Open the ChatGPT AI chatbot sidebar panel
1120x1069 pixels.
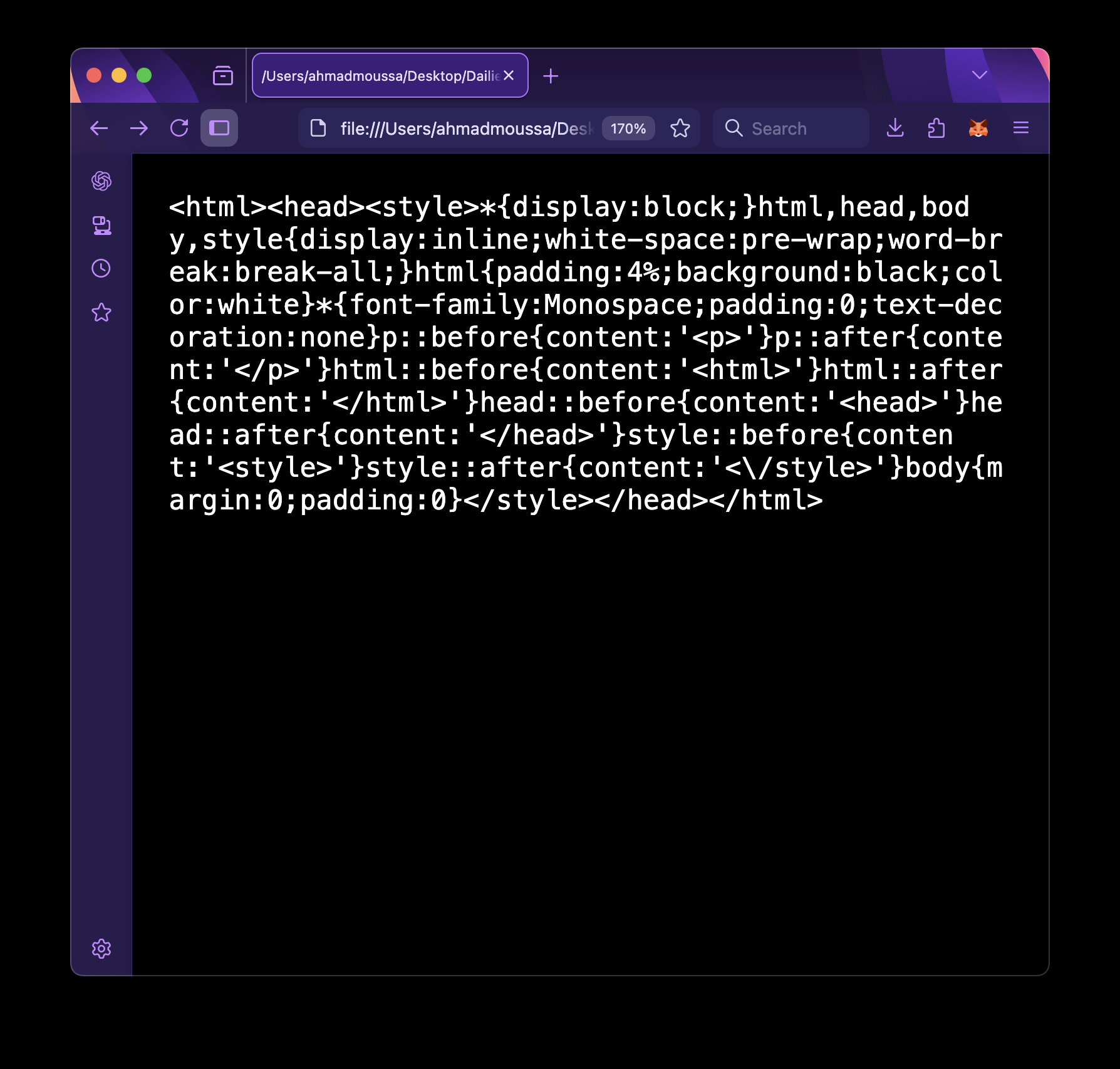101,181
